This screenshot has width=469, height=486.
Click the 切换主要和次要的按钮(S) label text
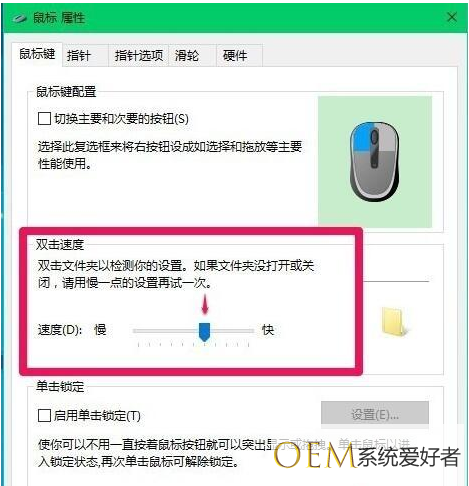tap(122, 119)
